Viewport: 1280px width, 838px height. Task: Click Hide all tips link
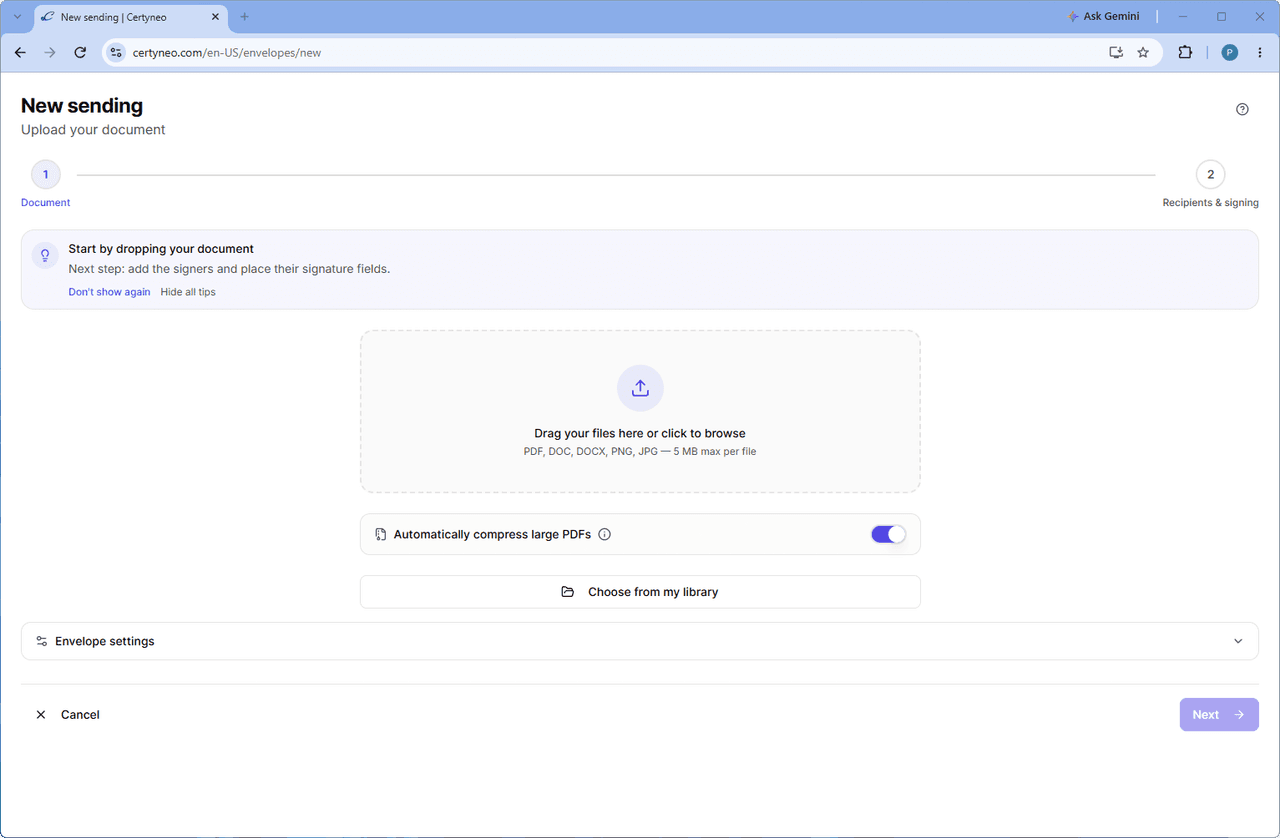coord(188,292)
